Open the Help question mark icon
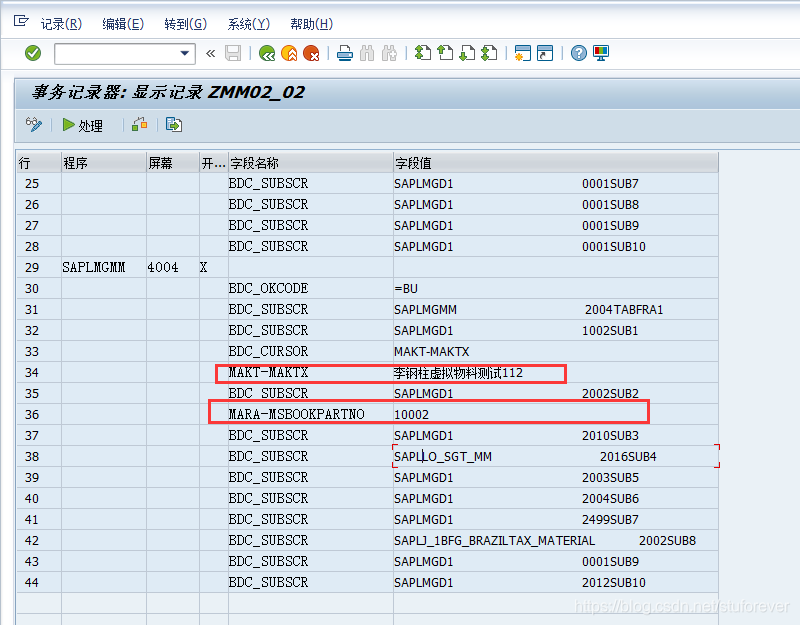800x625 pixels. click(x=579, y=53)
